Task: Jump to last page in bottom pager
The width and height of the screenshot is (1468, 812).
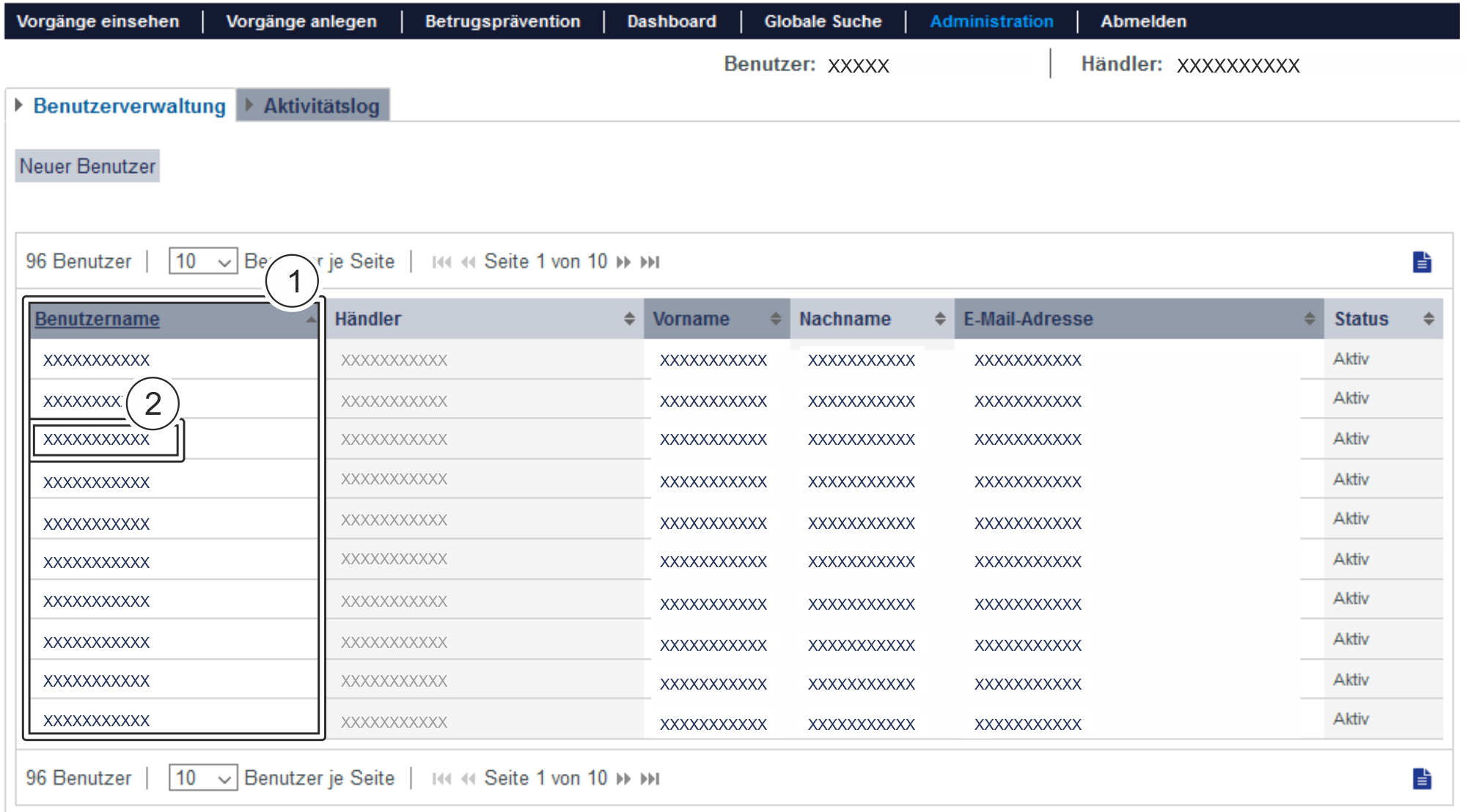Action: (650, 779)
